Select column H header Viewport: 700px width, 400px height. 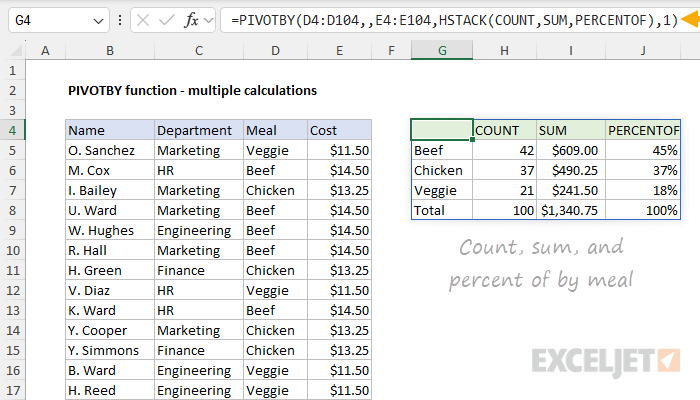coord(504,50)
